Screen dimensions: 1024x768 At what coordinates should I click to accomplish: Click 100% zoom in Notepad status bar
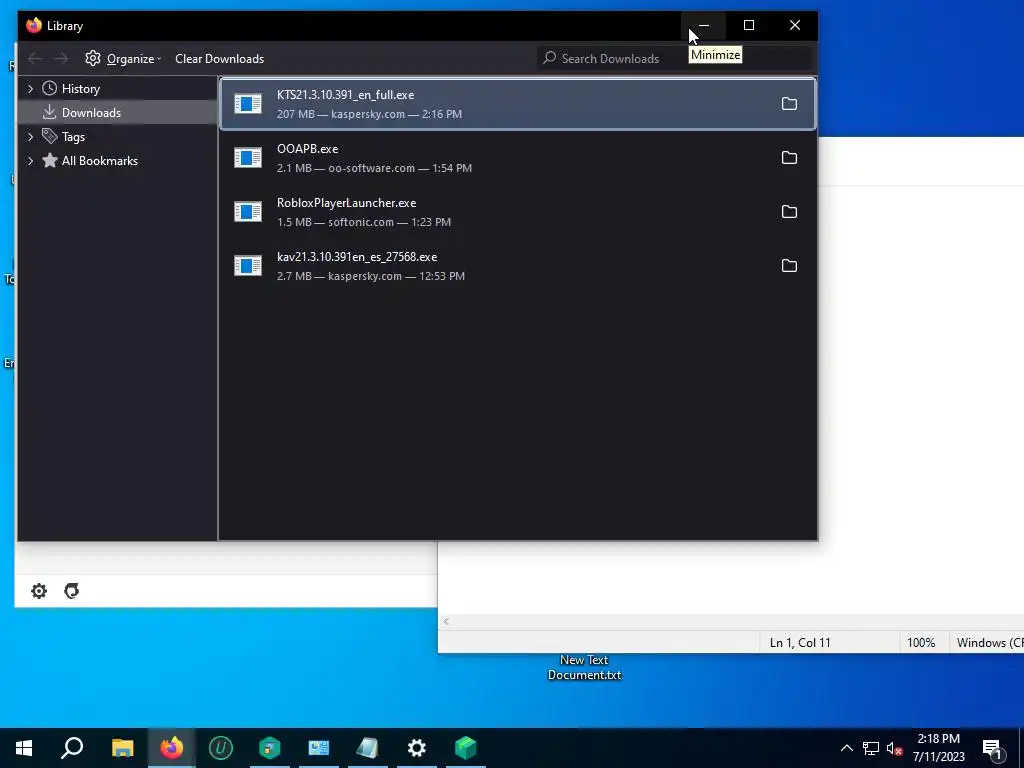pyautogui.click(x=921, y=643)
